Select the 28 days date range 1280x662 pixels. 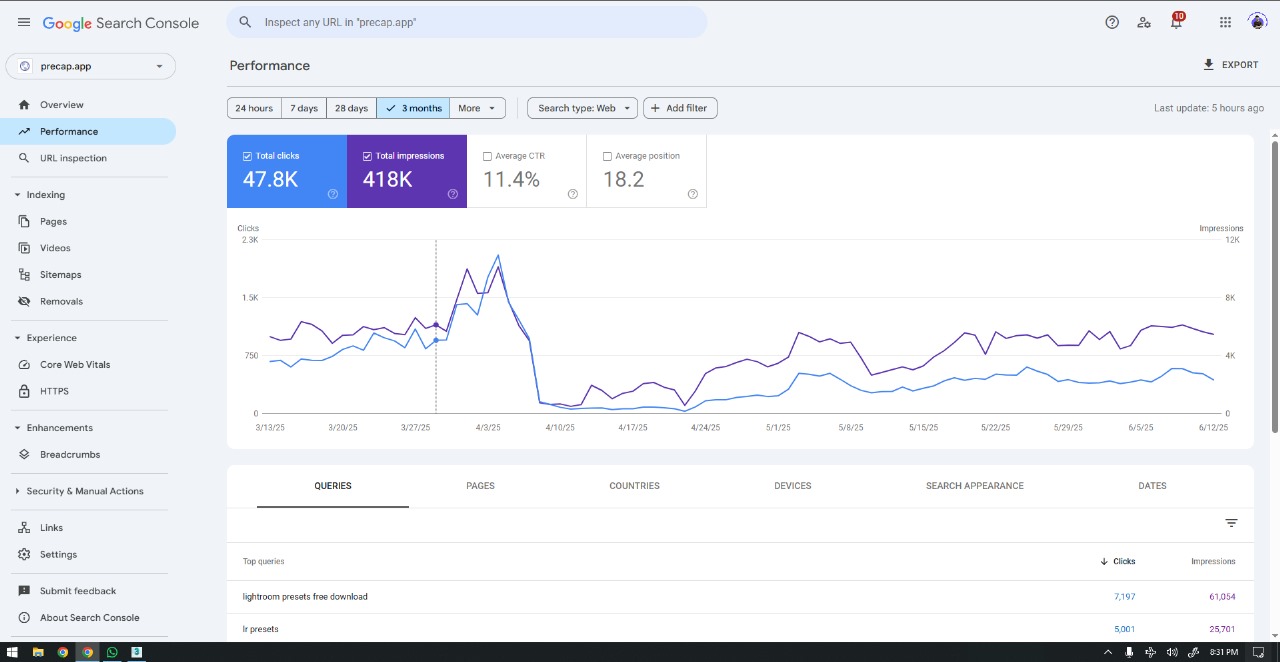click(351, 108)
